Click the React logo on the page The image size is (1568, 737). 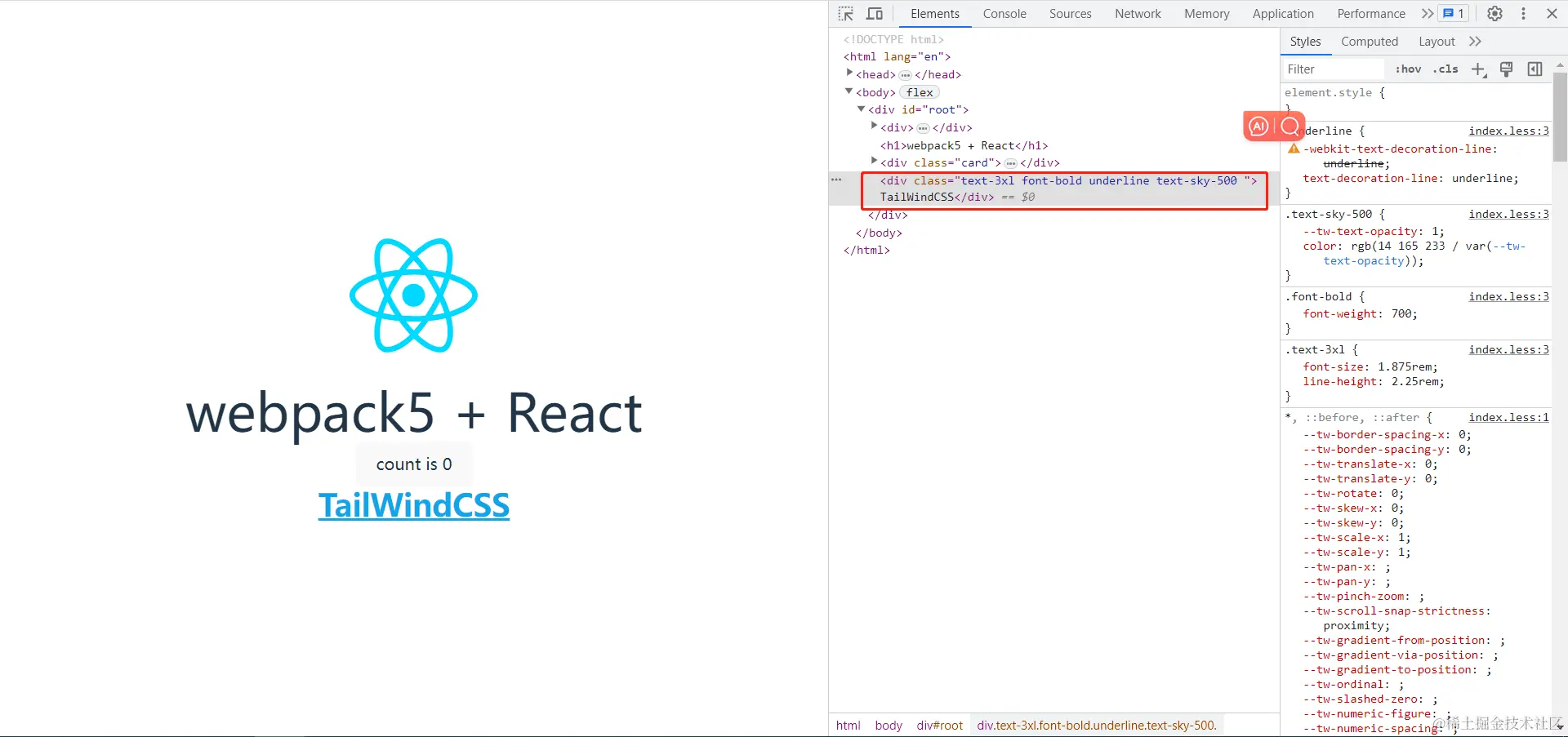pyautogui.click(x=413, y=295)
